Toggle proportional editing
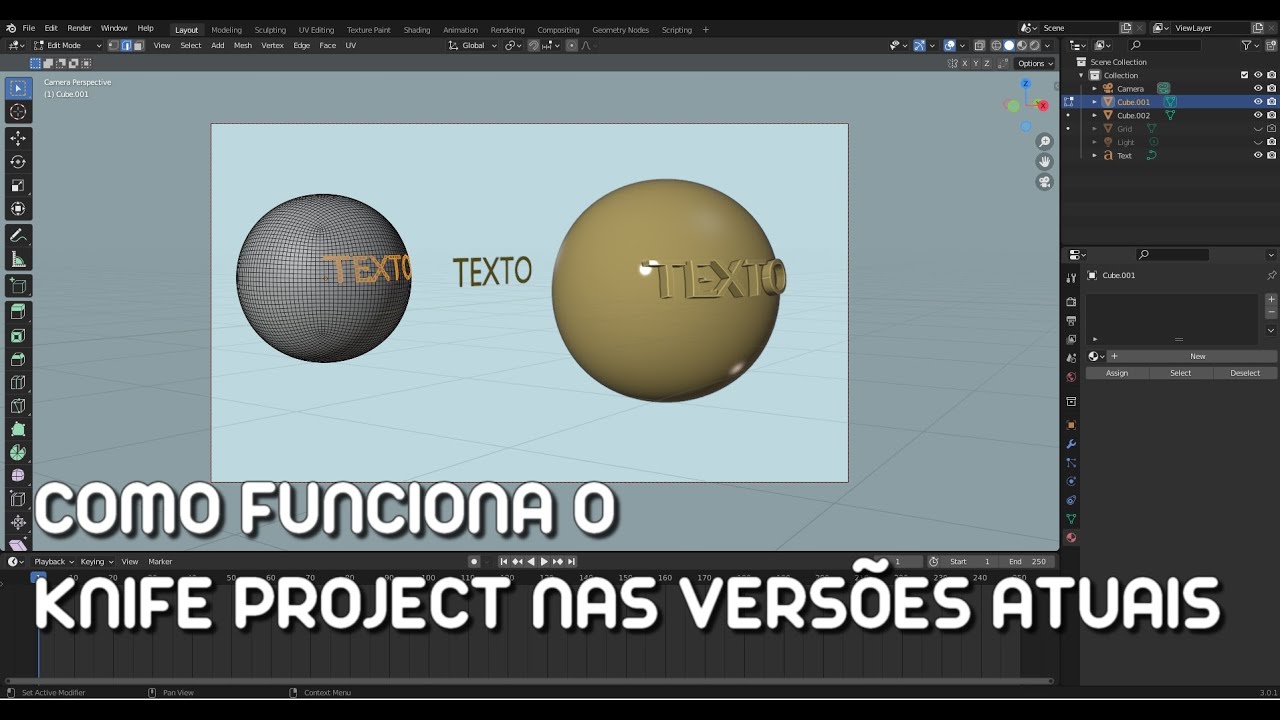Image resolution: width=1280 pixels, height=720 pixels. pos(572,45)
